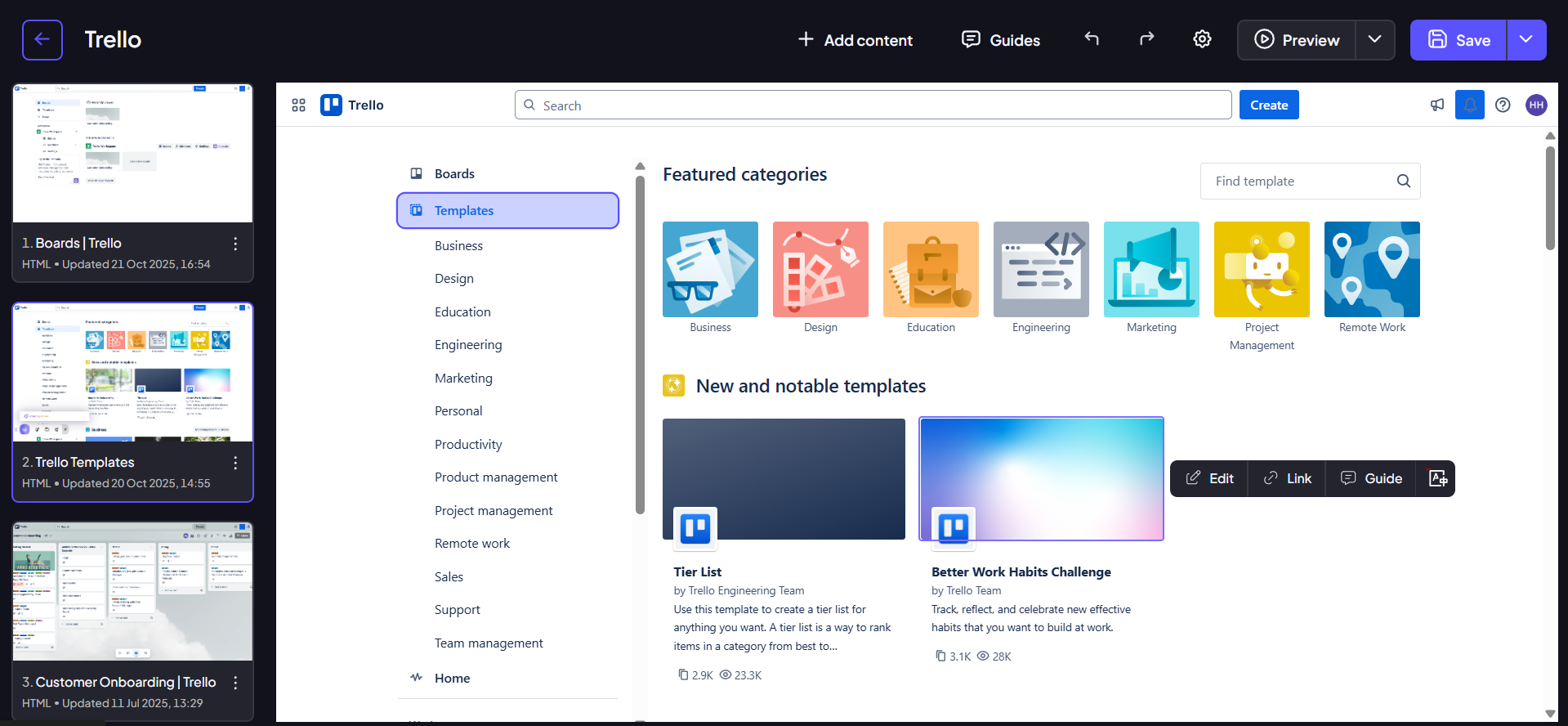Click the help question mark icon
1568x726 pixels.
pyautogui.click(x=1503, y=105)
